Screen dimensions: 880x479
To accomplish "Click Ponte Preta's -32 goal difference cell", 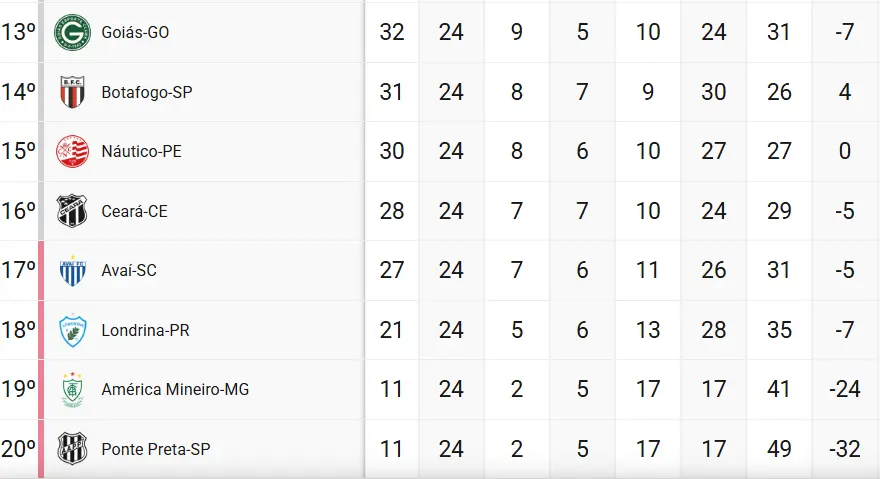I will 845,449.
